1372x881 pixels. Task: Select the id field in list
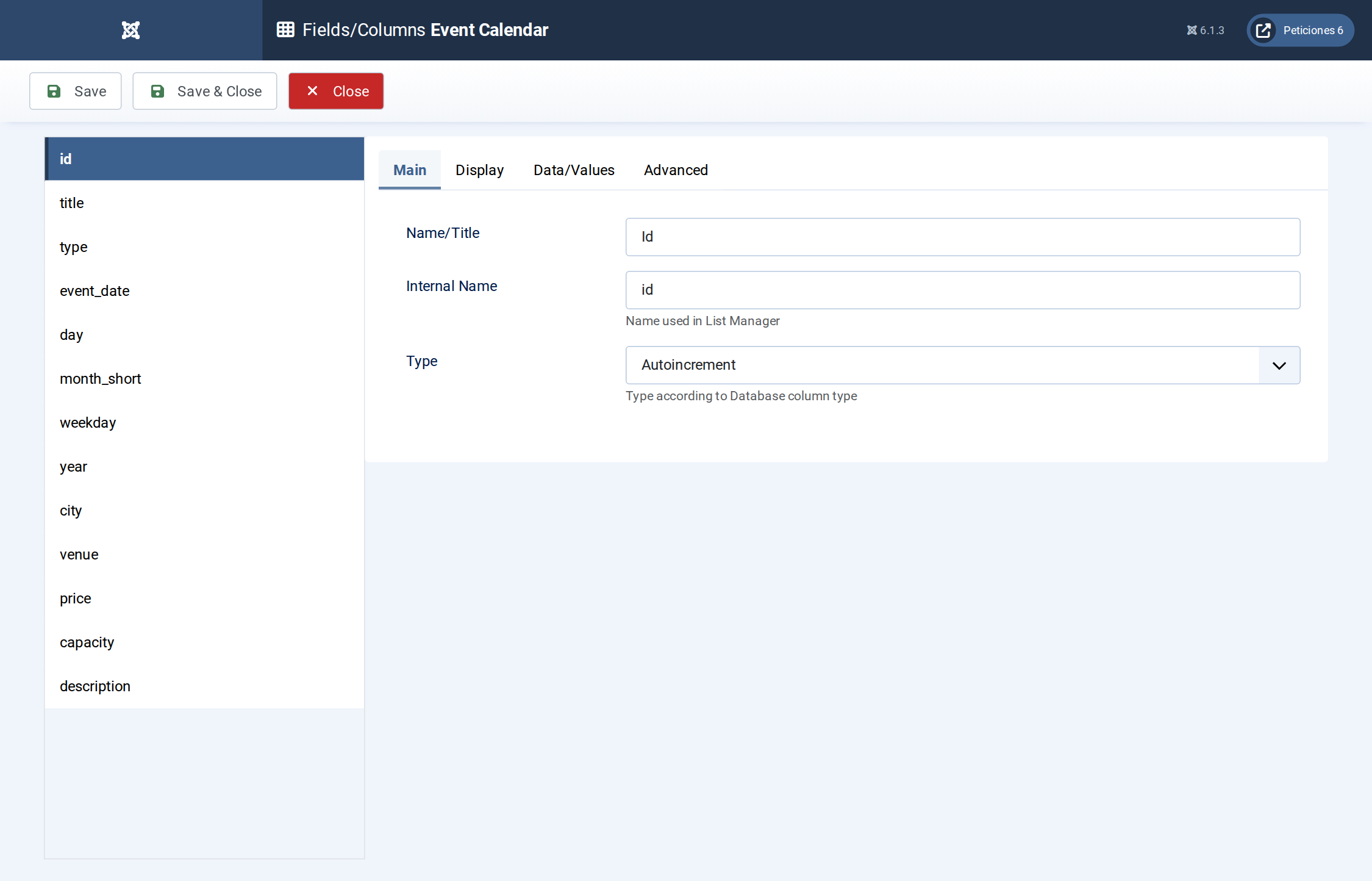pos(204,159)
